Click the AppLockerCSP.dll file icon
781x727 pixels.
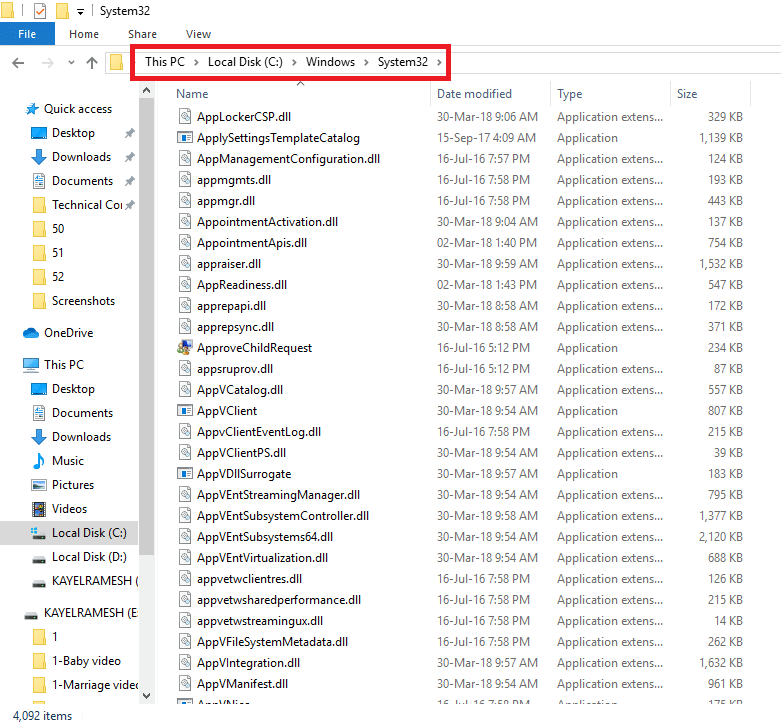[x=185, y=117]
